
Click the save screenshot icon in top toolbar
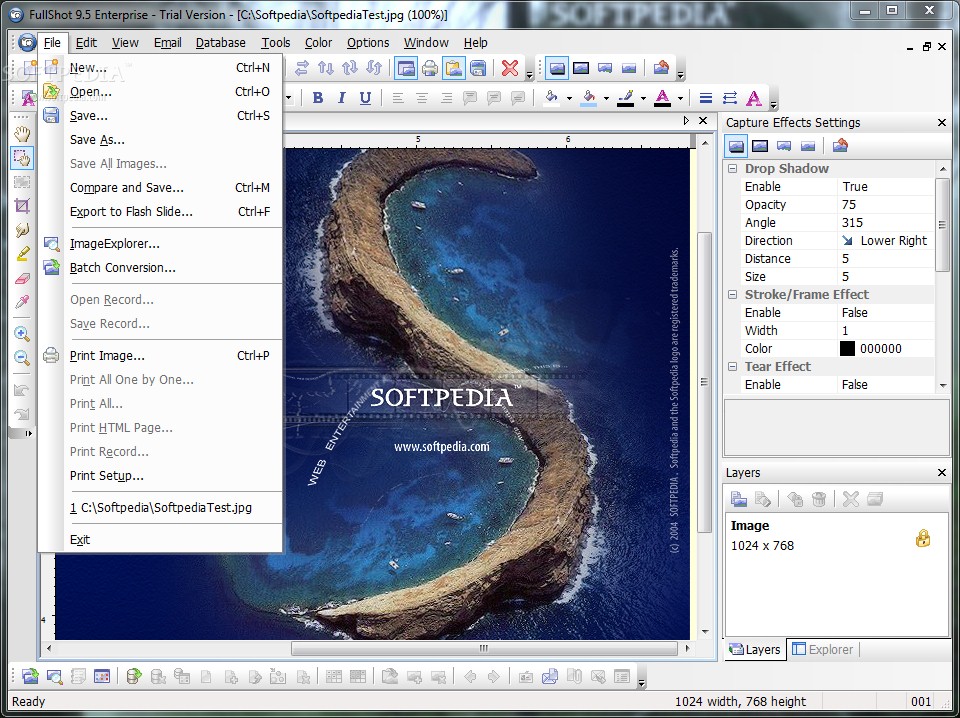point(478,68)
